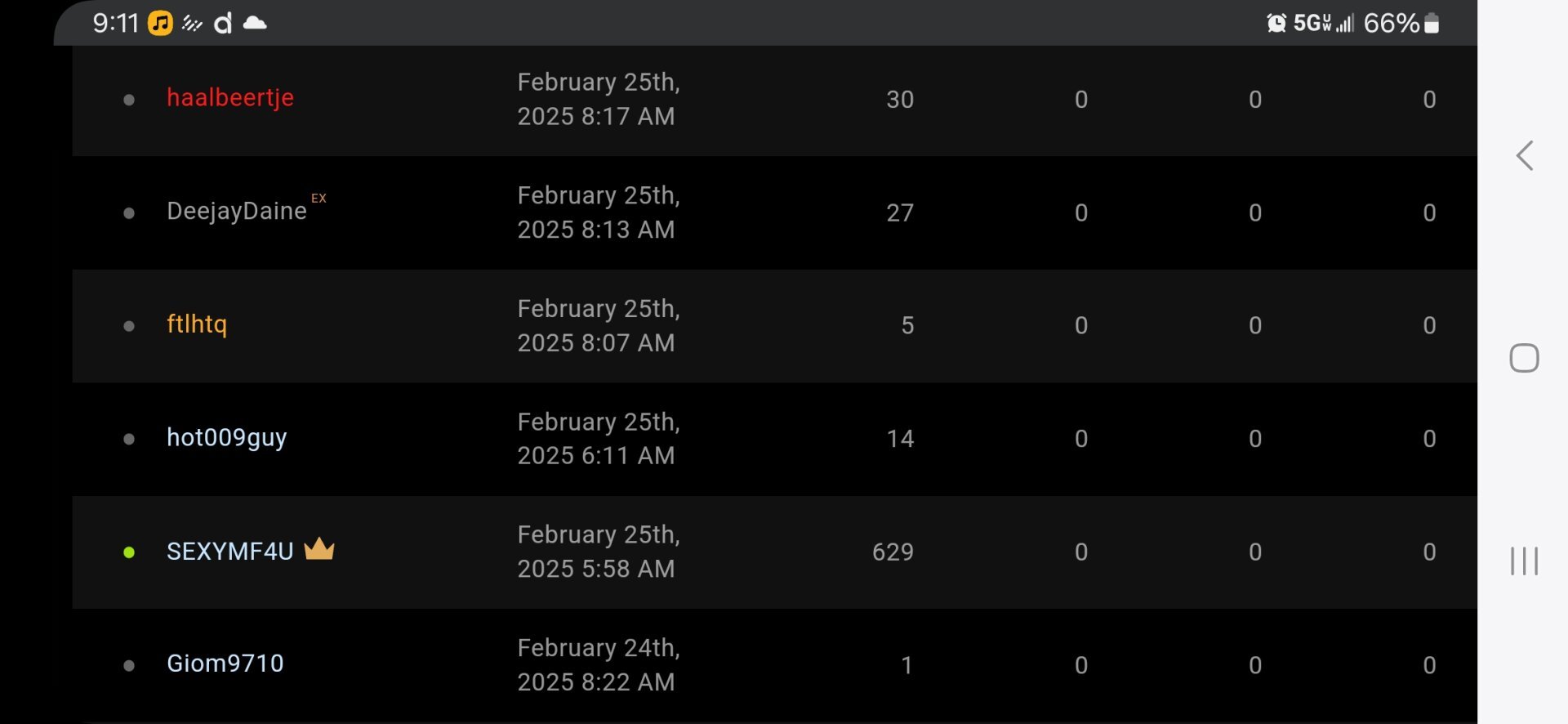Tap the alarm clock status icon

click(1276, 23)
